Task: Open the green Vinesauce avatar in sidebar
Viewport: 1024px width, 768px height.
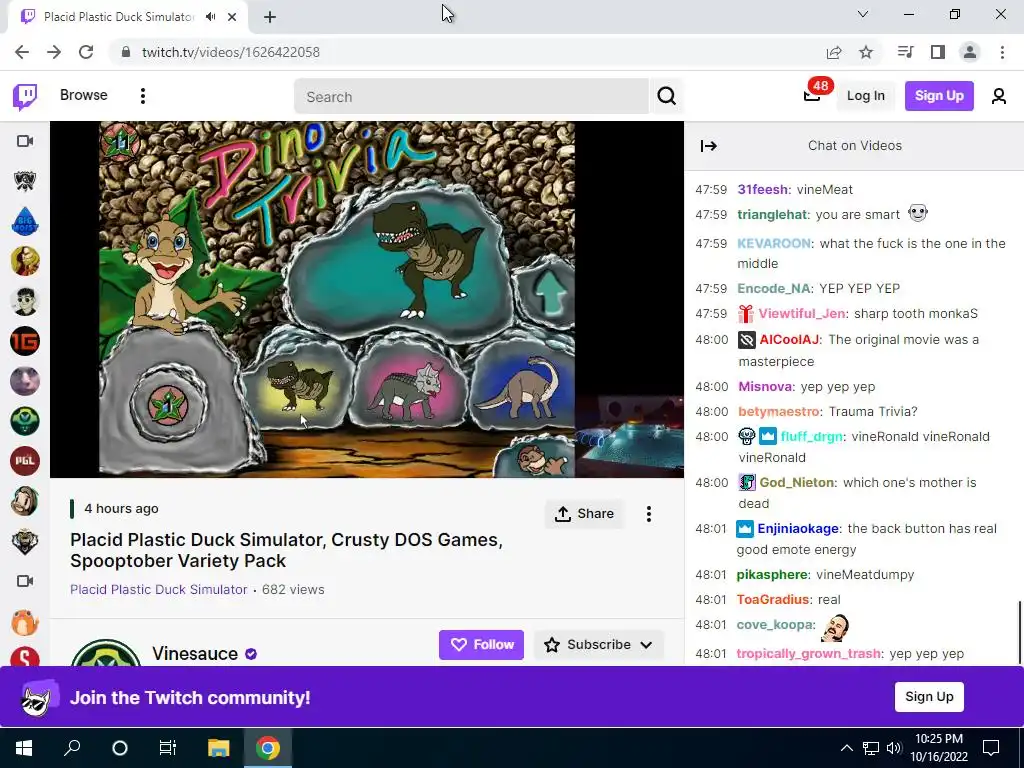Action: click(x=25, y=421)
